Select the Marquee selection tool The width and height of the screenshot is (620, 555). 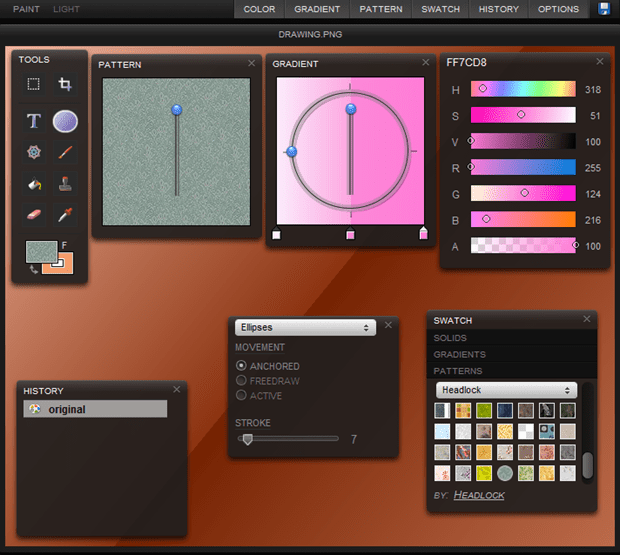pos(33,85)
